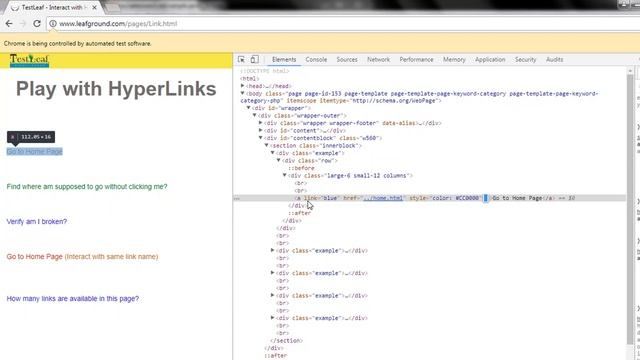Viewport: 640px width, 360px height.
Task: Open the Application tab
Action: 490,60
